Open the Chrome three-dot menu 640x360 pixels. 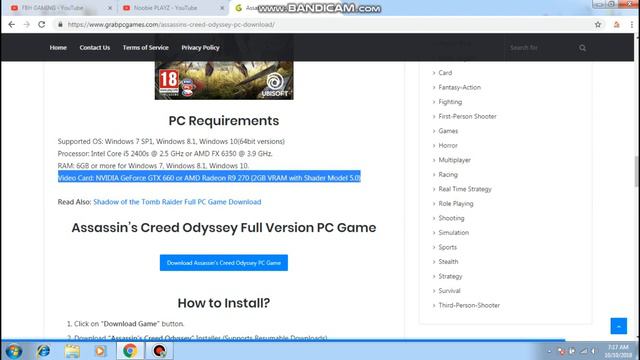[x=631, y=24]
